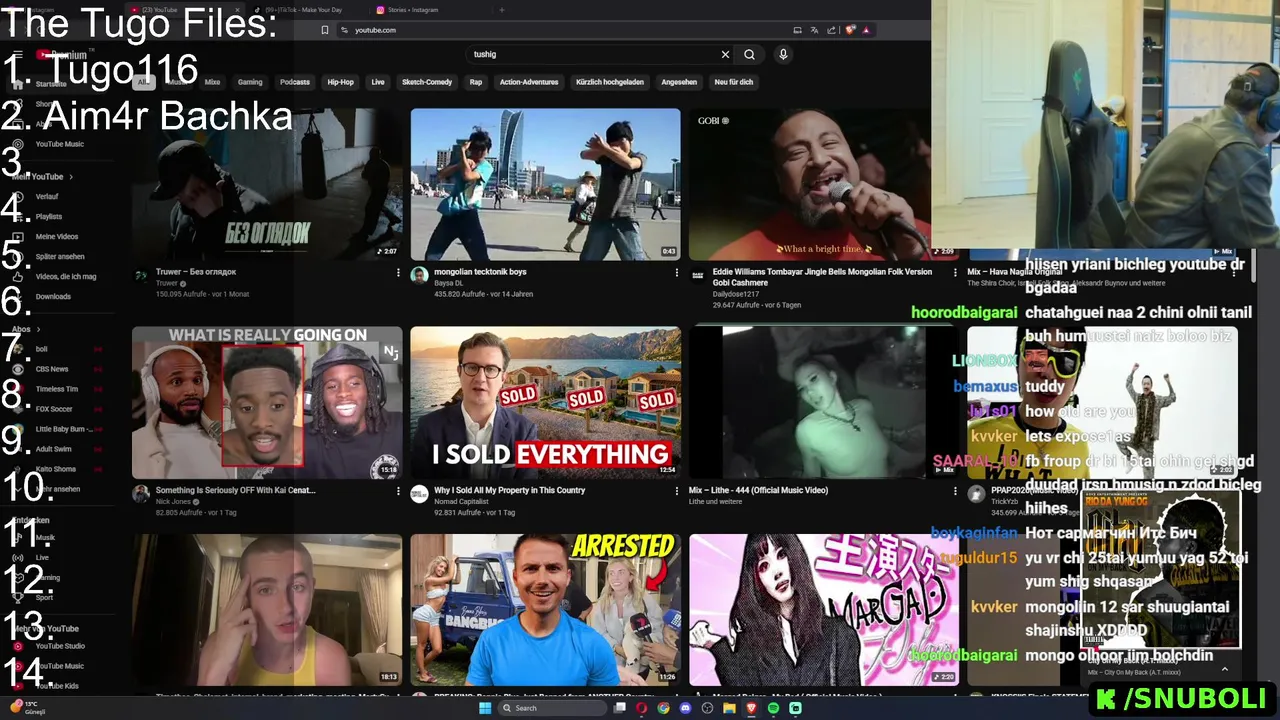
Task: Open the mongolian tecktonik boys thumbnail
Action: pyautogui.click(x=545, y=184)
